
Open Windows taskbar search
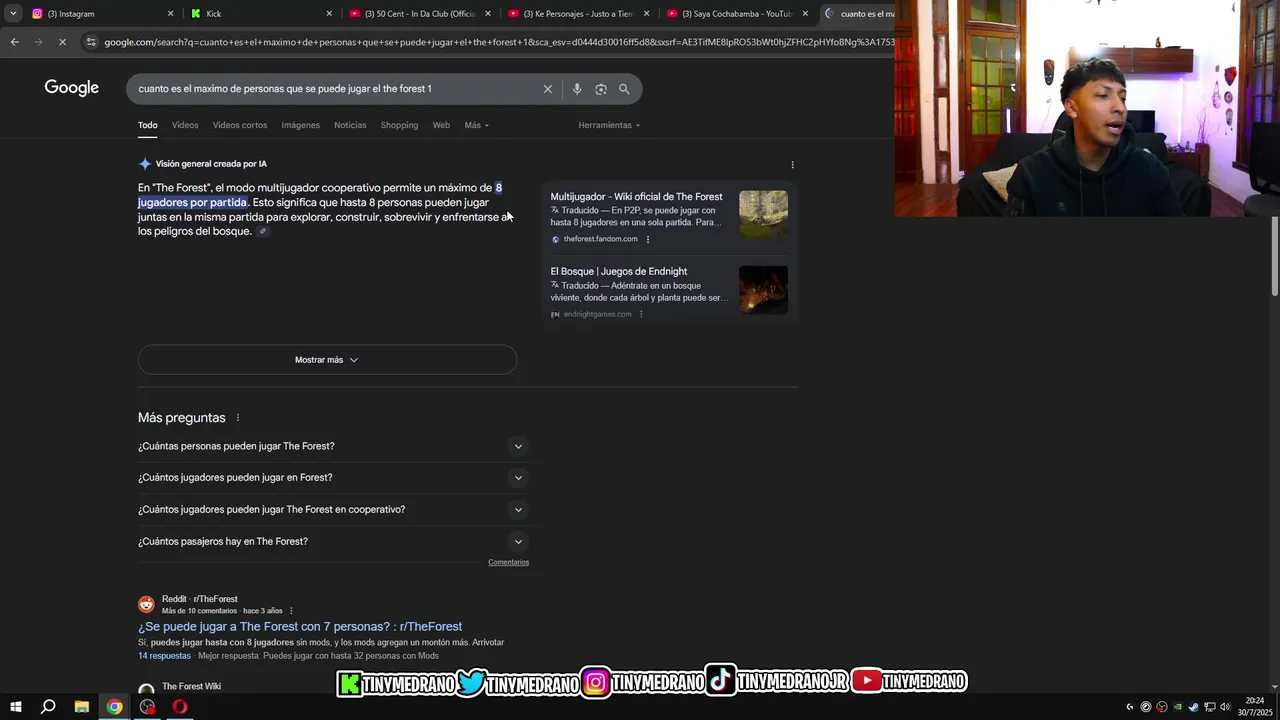pyautogui.click(x=48, y=707)
